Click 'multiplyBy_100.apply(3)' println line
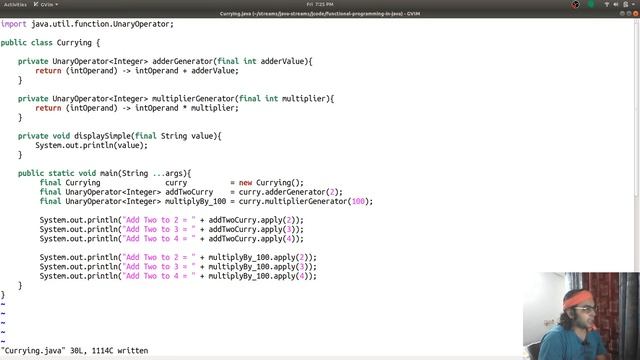 178,267
